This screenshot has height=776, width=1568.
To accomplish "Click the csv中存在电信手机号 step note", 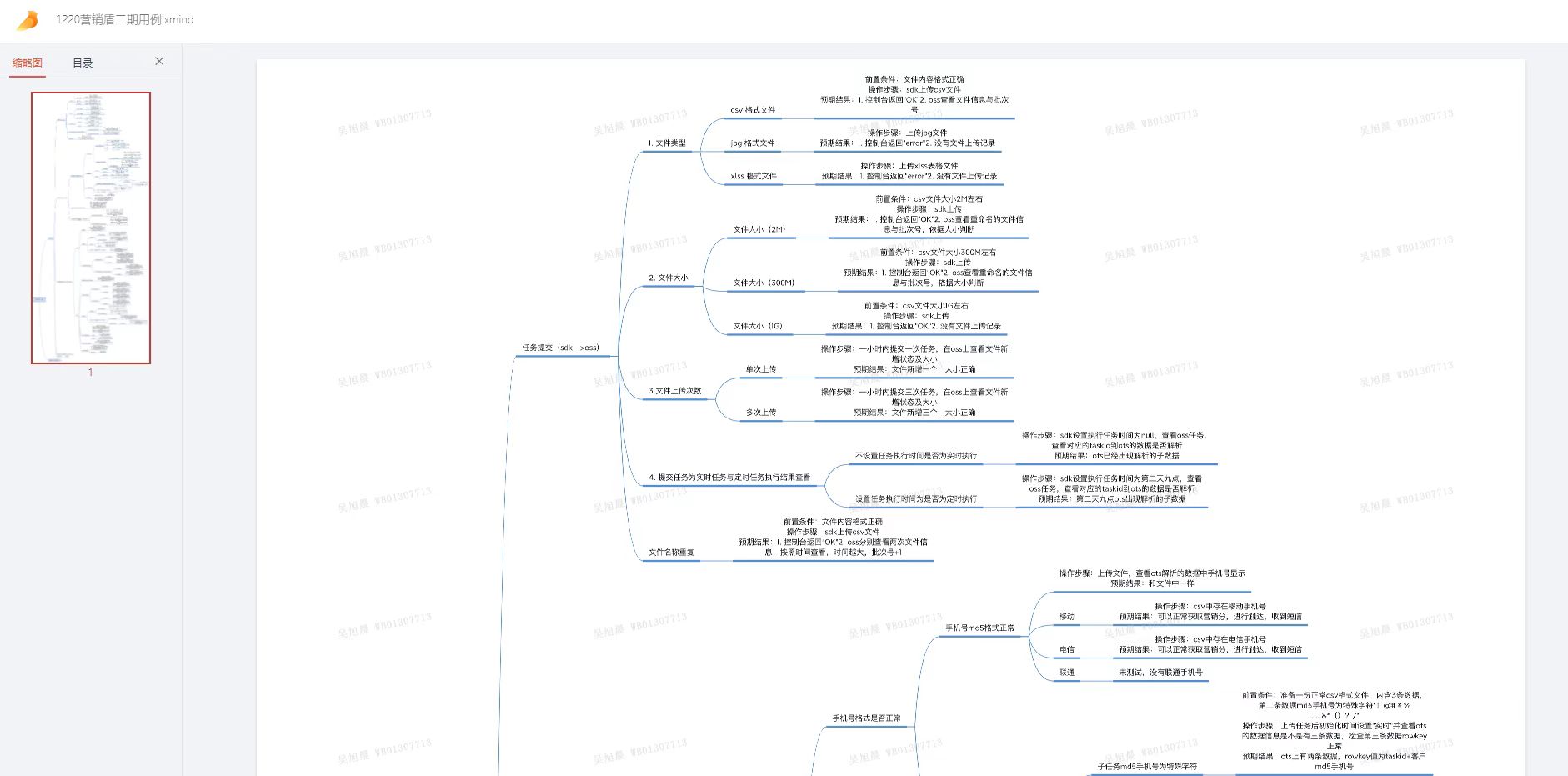I will click(1210, 639).
